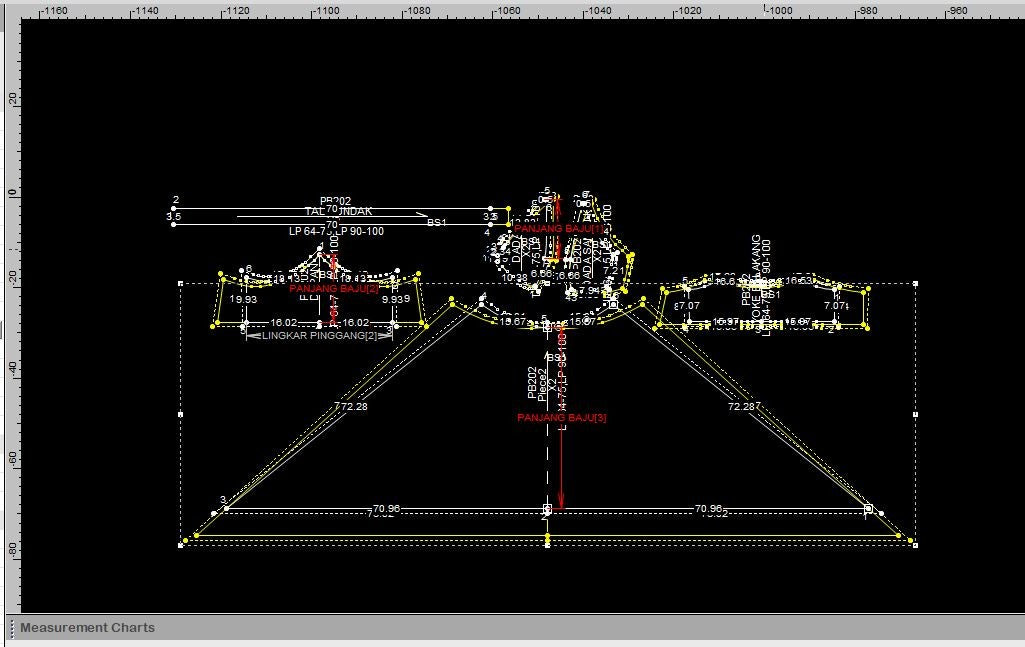
Task: Click the right-middle selection box handle
Action: (916, 414)
